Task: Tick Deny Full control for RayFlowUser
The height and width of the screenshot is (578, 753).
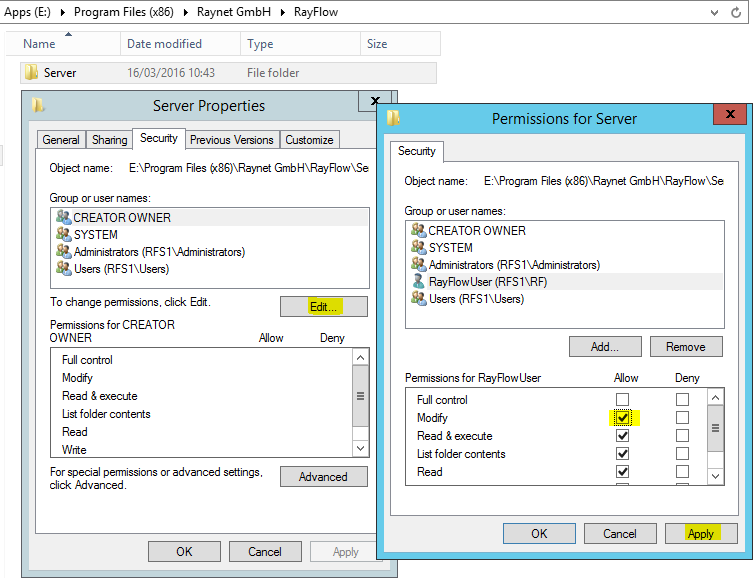Action: [x=682, y=399]
